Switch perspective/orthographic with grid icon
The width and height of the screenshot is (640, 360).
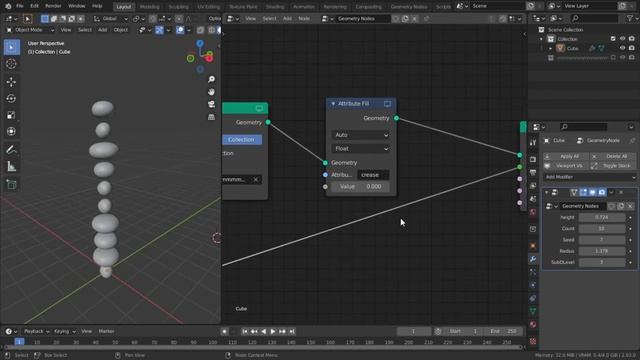coord(211,117)
